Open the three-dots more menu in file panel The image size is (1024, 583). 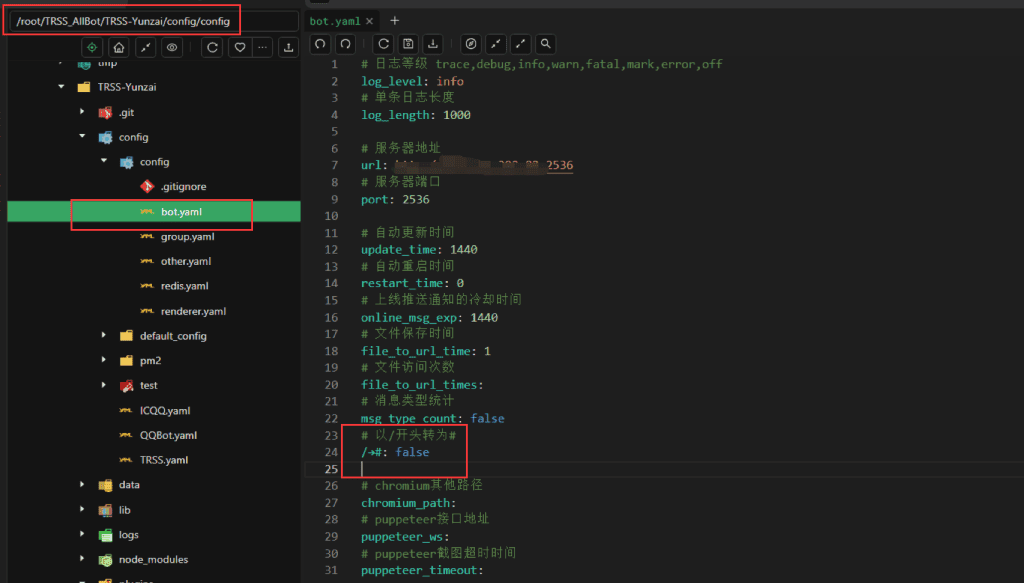[x=263, y=47]
